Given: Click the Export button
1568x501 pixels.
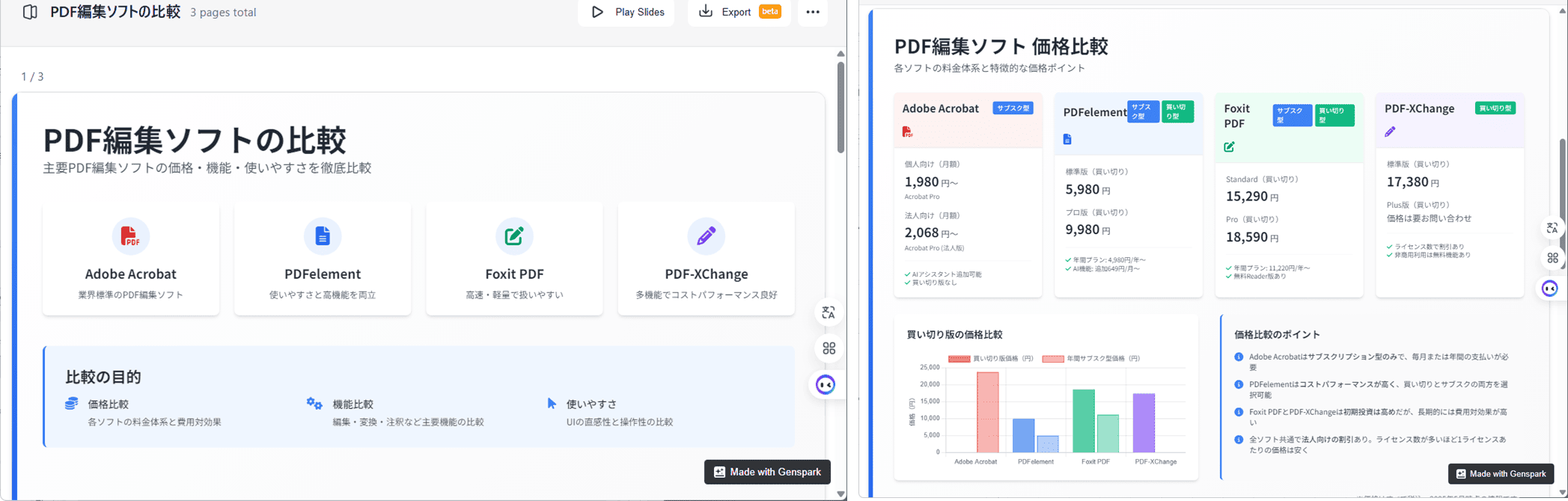Looking at the screenshot, I should [x=739, y=12].
